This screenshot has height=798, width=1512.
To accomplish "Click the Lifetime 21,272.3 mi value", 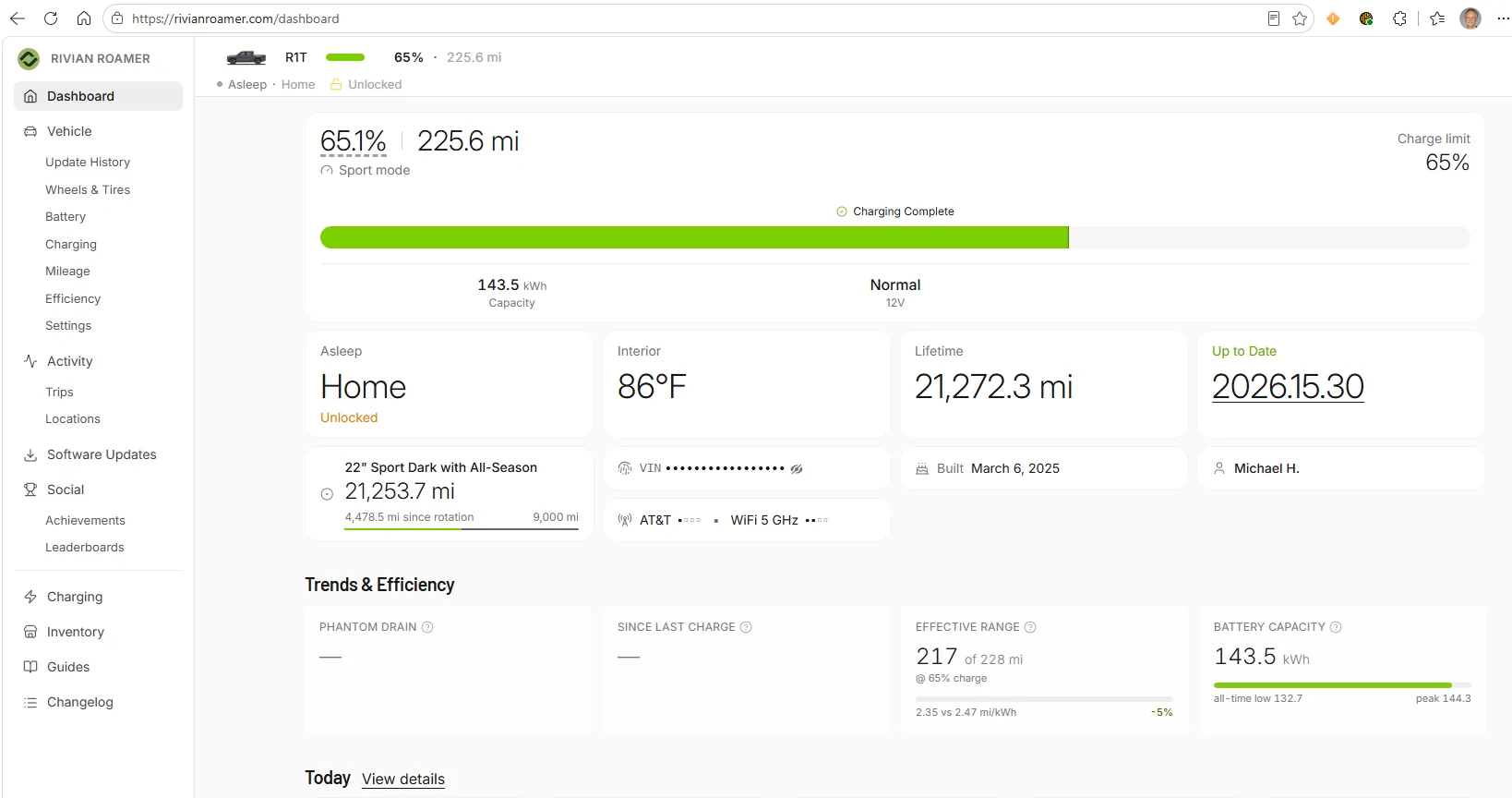I will tap(994, 387).
